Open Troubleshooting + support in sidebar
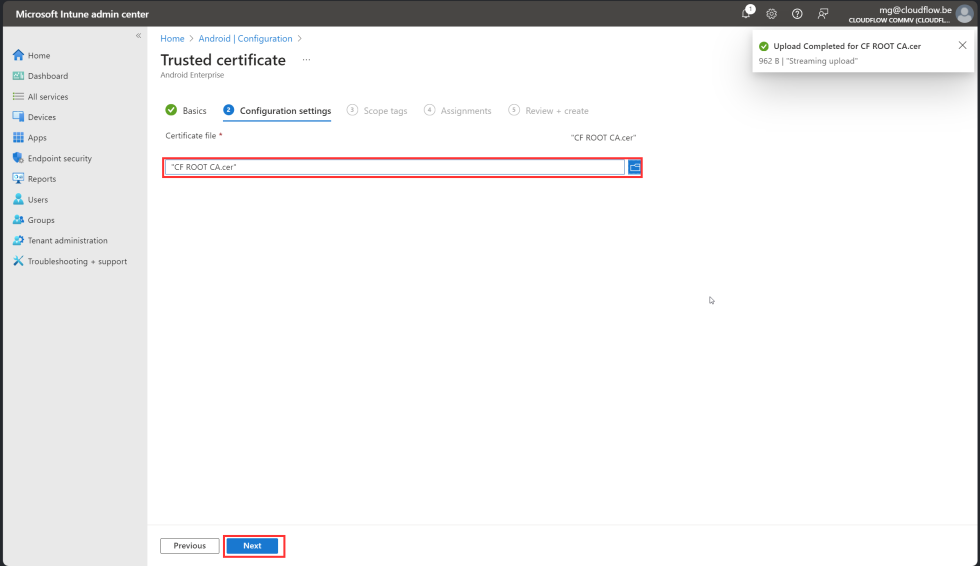This screenshot has width=980, height=566. coord(77,261)
